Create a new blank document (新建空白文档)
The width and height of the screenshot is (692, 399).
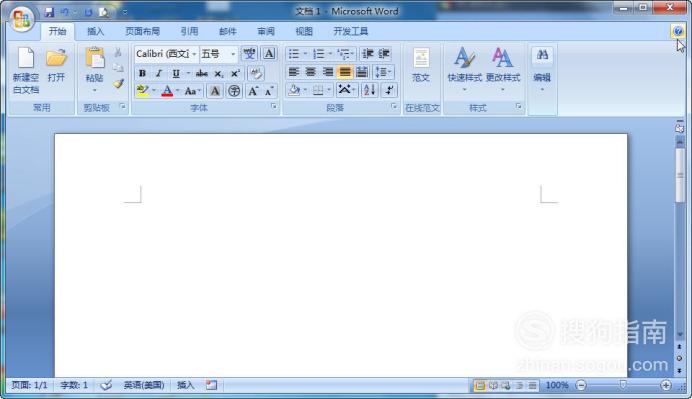[26, 71]
